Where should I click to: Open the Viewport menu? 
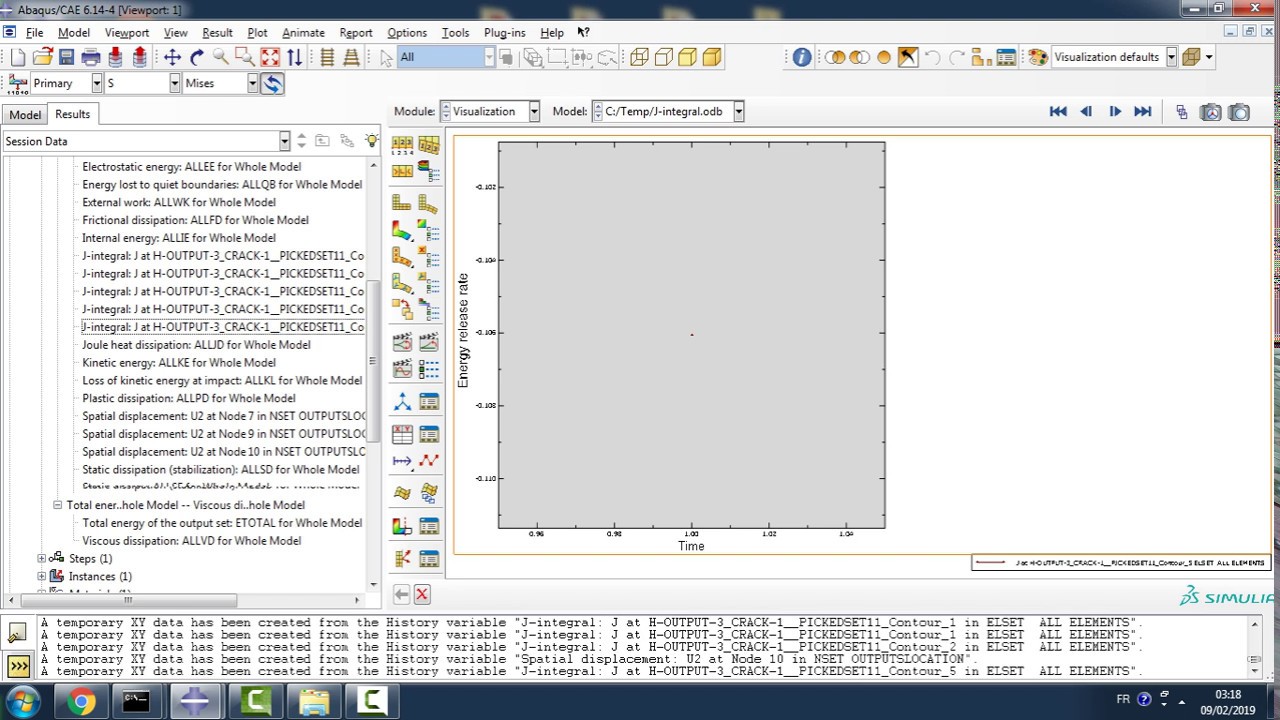tap(127, 32)
